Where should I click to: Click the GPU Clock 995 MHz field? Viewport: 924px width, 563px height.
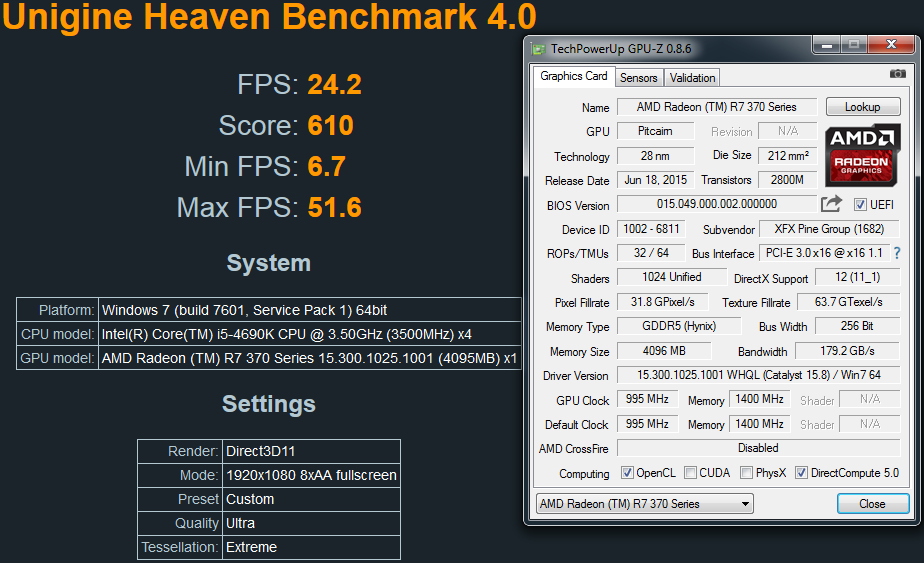647,399
